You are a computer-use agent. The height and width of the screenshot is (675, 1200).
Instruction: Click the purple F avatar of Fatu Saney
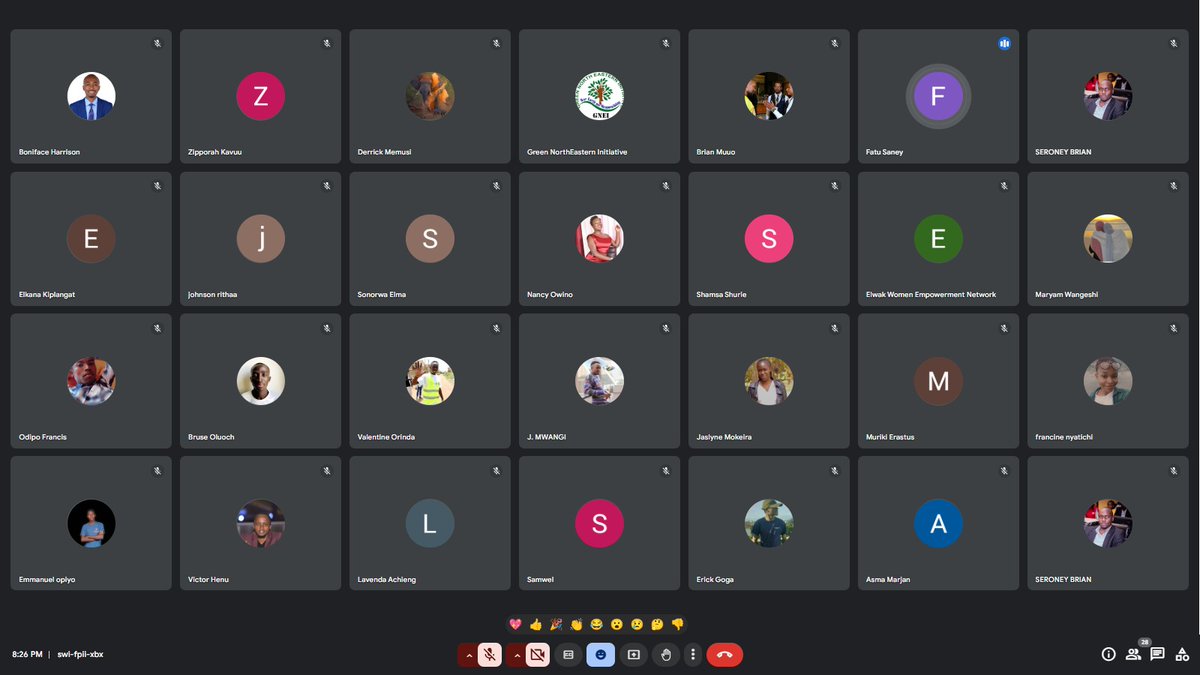(938, 96)
